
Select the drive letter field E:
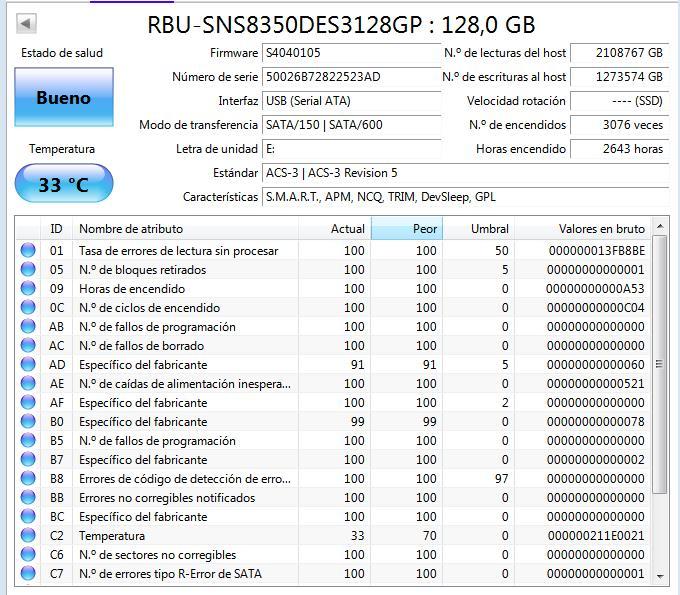click(351, 149)
